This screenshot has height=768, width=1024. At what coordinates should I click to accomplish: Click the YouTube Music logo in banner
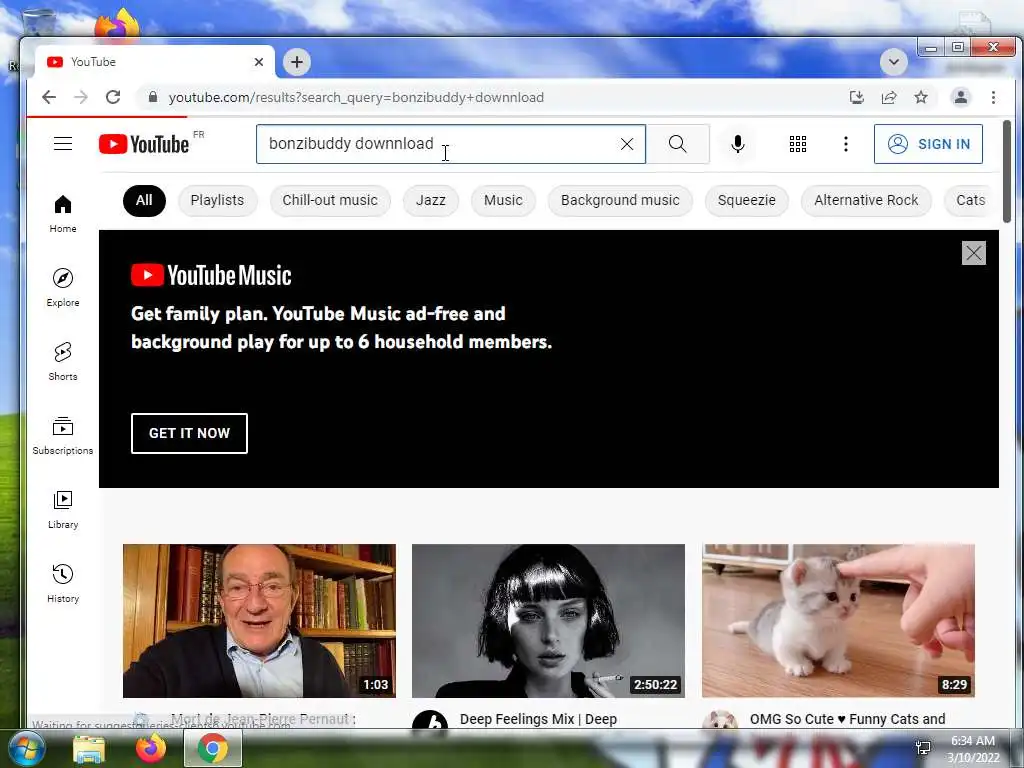212,276
